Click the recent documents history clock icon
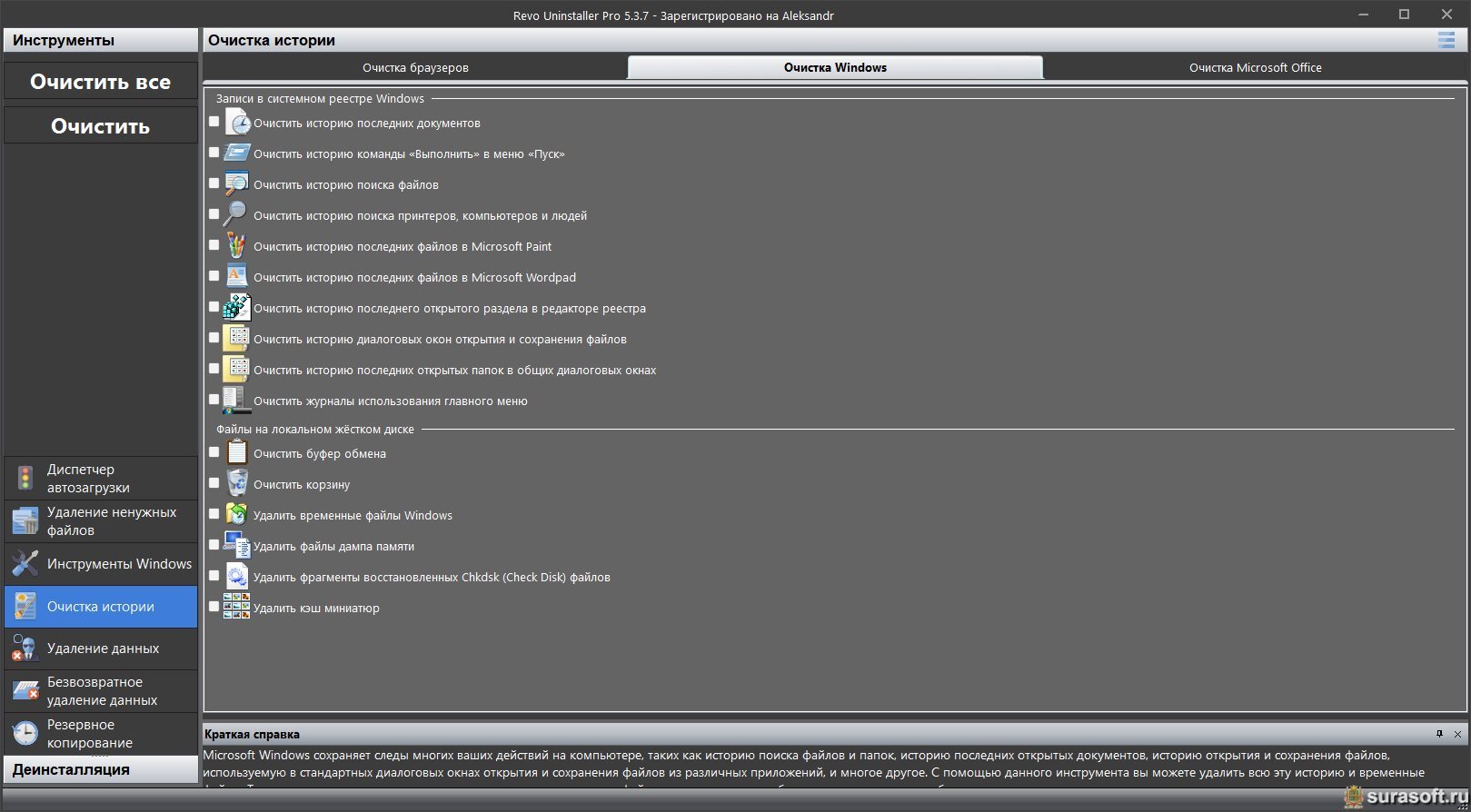1471x812 pixels. pyautogui.click(x=236, y=123)
